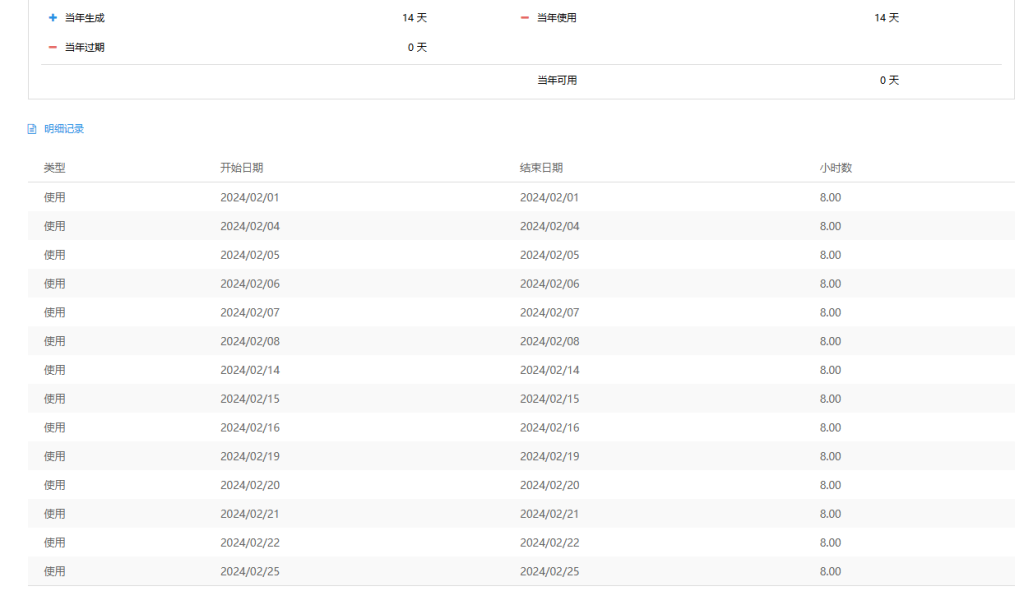
Task: Click the plus icon beside 当年生成
Action: pos(53,18)
